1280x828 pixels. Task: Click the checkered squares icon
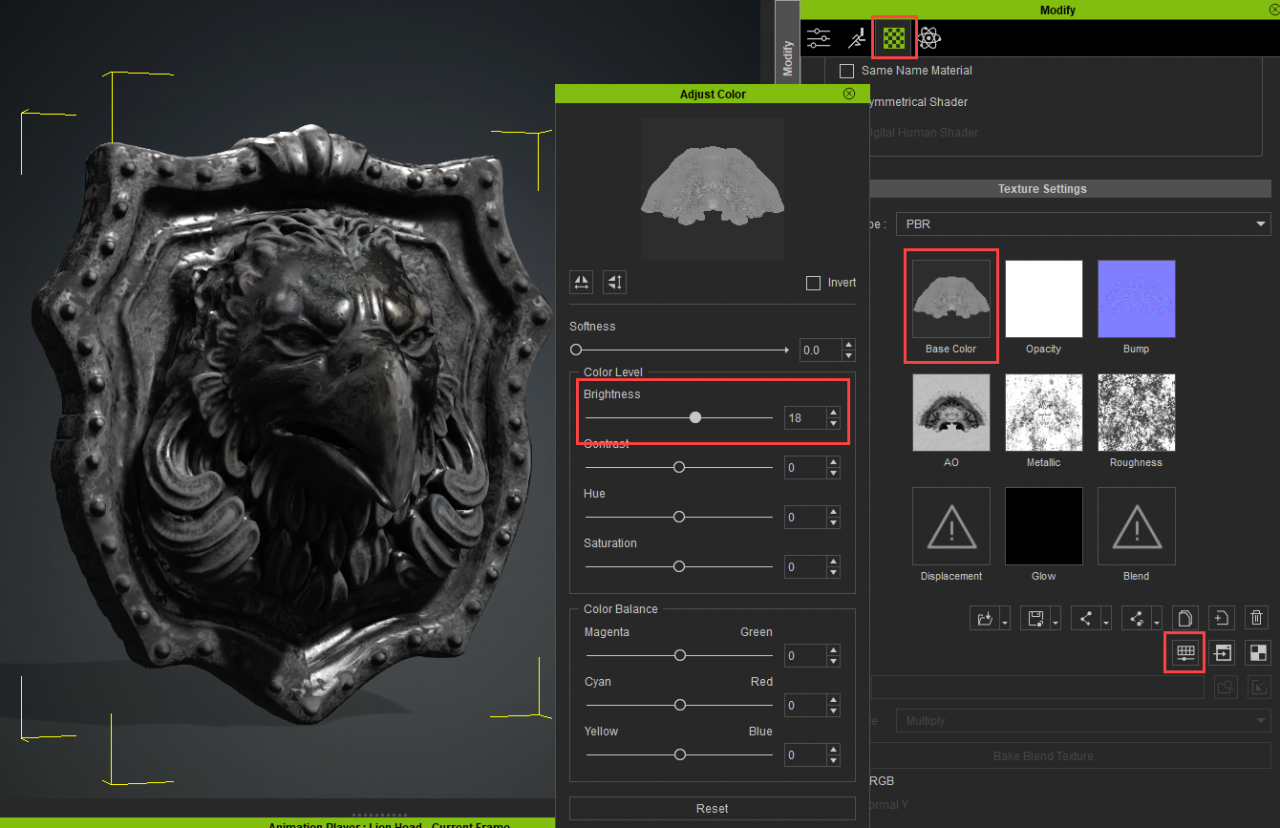(1258, 653)
